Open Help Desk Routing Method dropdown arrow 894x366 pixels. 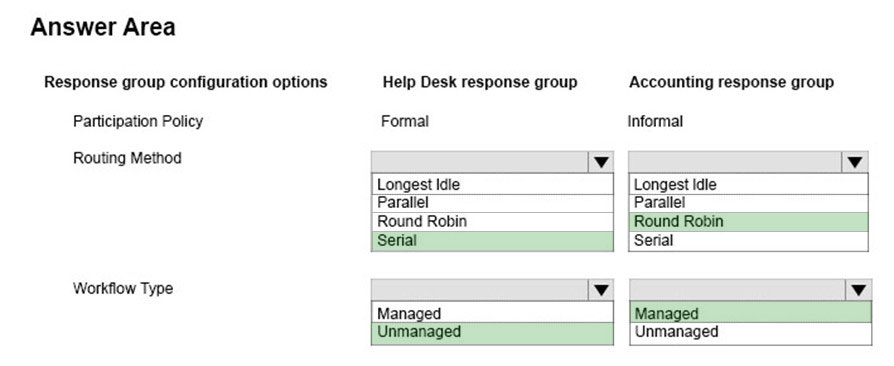(601, 162)
